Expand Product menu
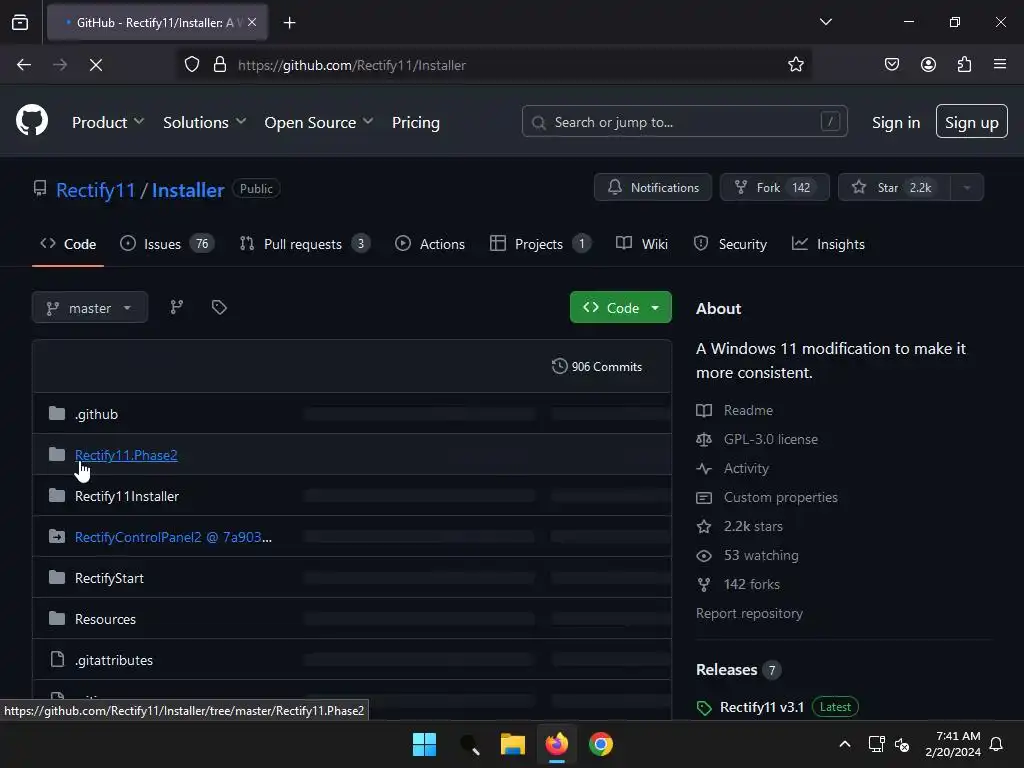 click(x=108, y=122)
